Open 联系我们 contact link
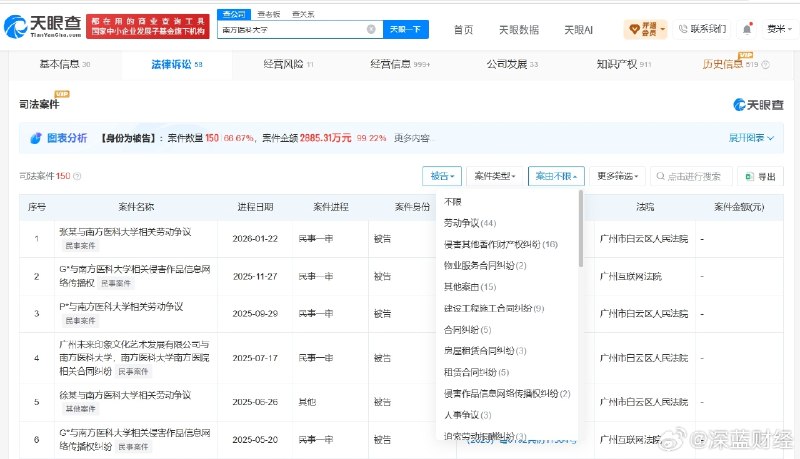 pyautogui.click(x=702, y=29)
